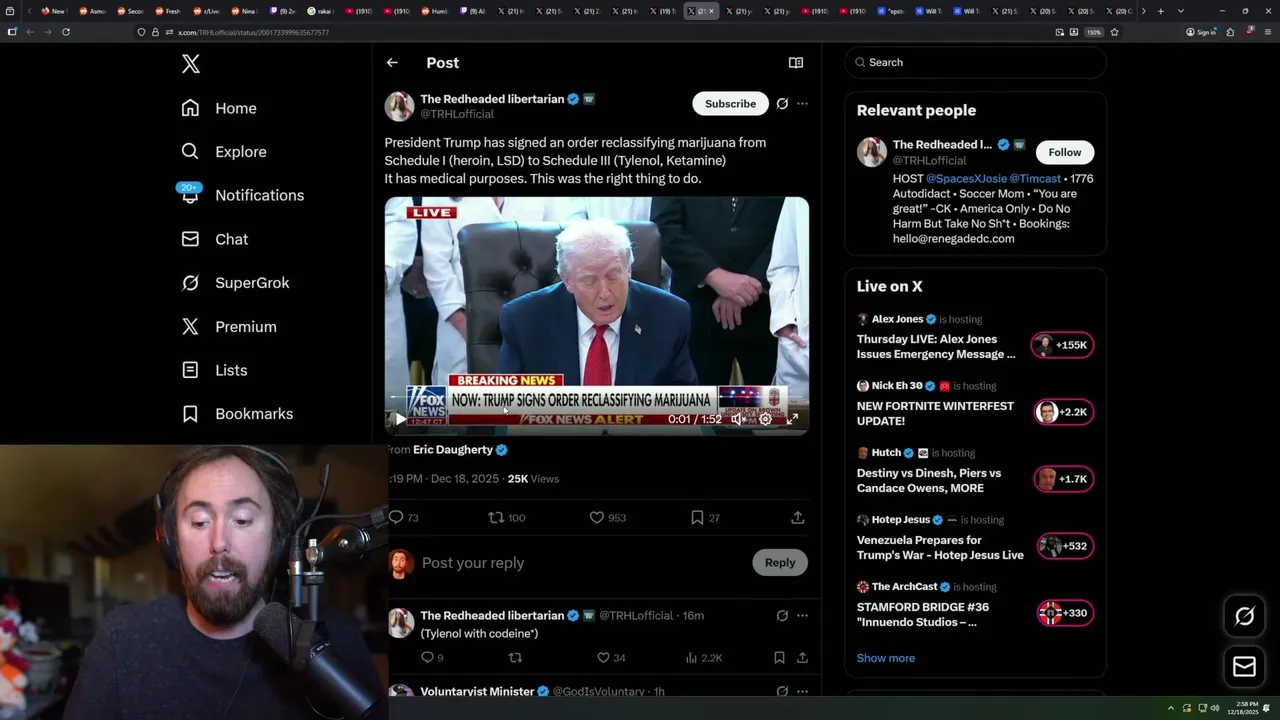Show hidden system tray icons
This screenshot has height=720, width=1280.
pos(1171,708)
